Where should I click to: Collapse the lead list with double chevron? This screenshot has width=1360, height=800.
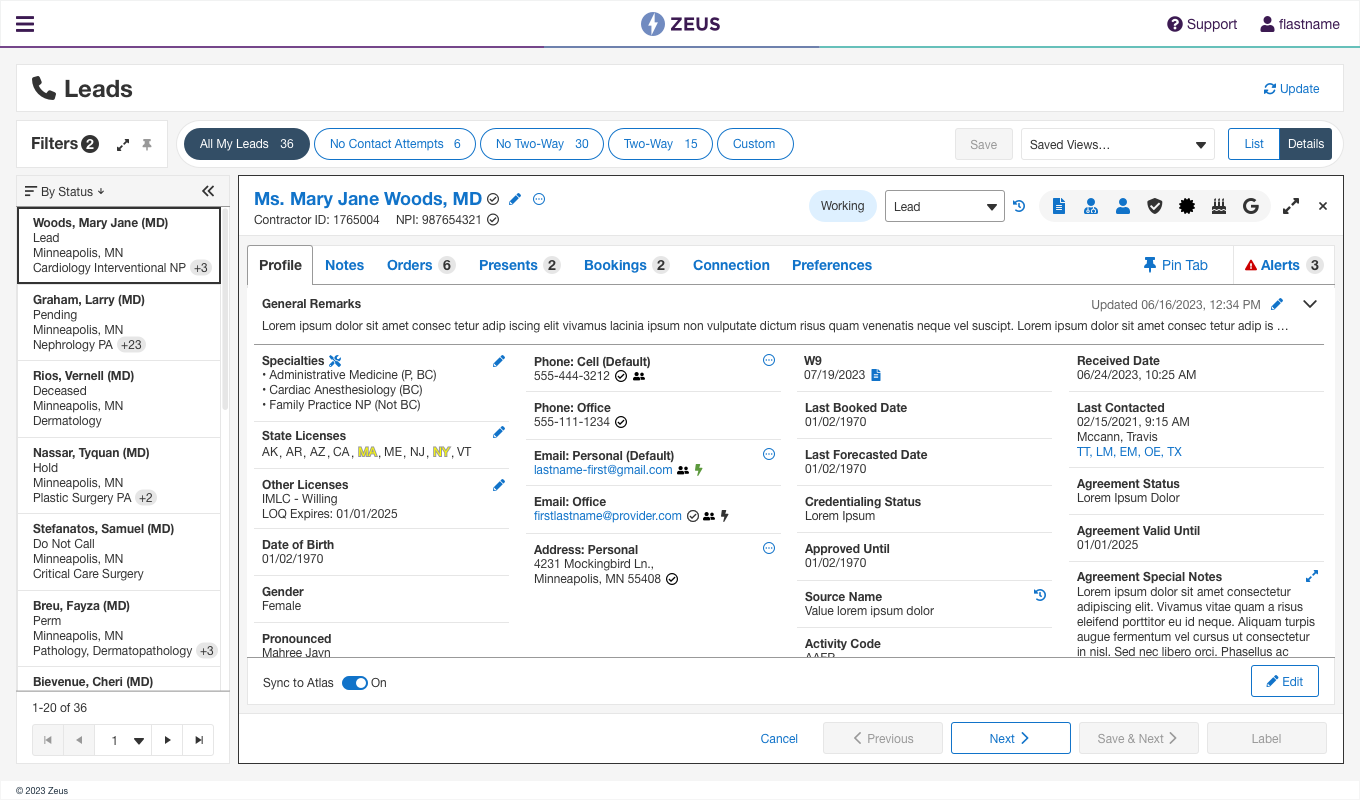tap(208, 191)
